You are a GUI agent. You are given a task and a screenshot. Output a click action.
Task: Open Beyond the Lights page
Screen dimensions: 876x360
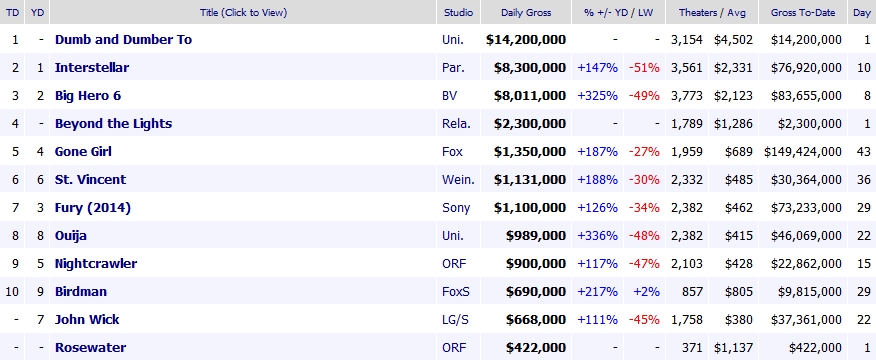(113, 124)
